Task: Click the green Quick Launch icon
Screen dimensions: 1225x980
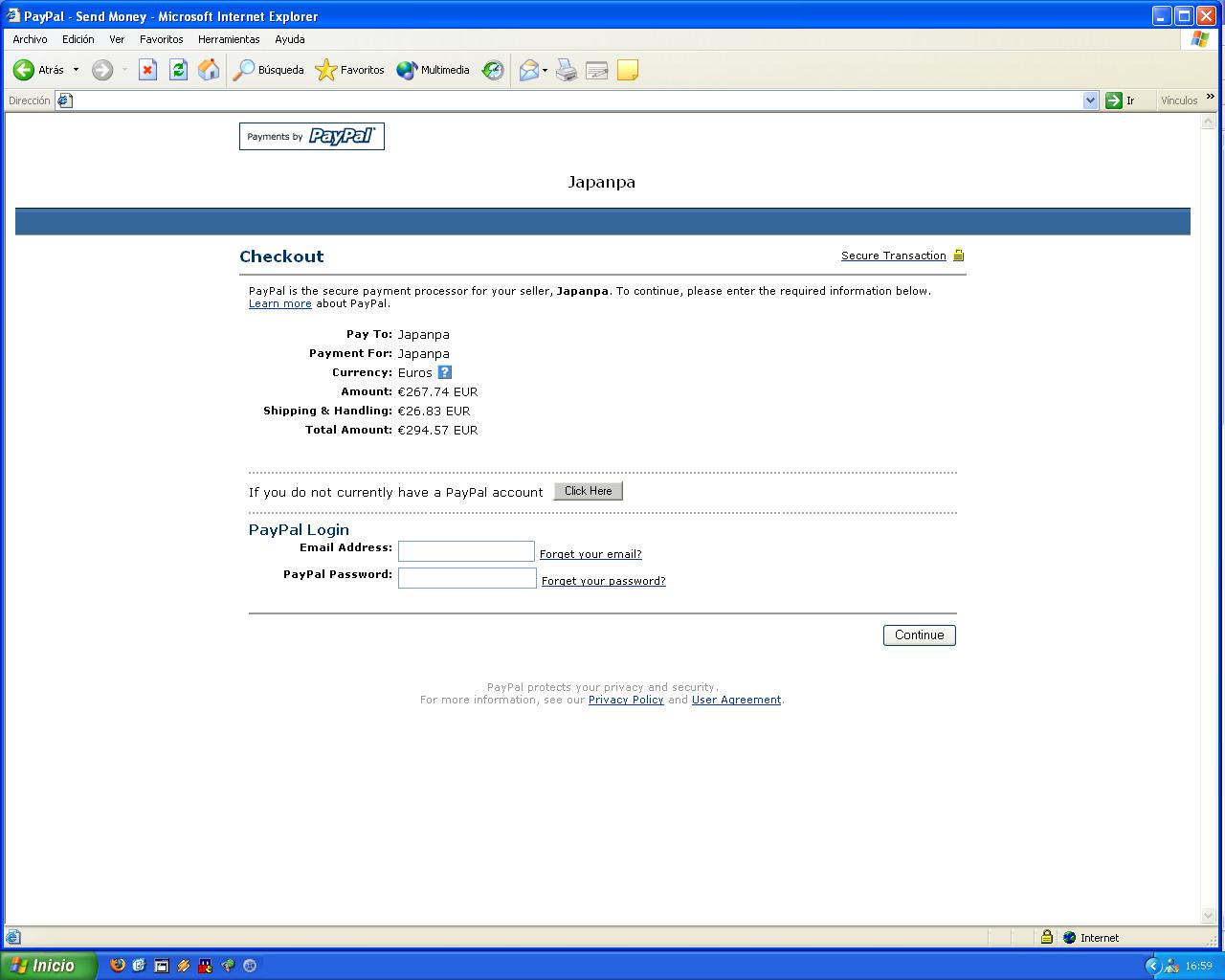Action: [x=228, y=966]
